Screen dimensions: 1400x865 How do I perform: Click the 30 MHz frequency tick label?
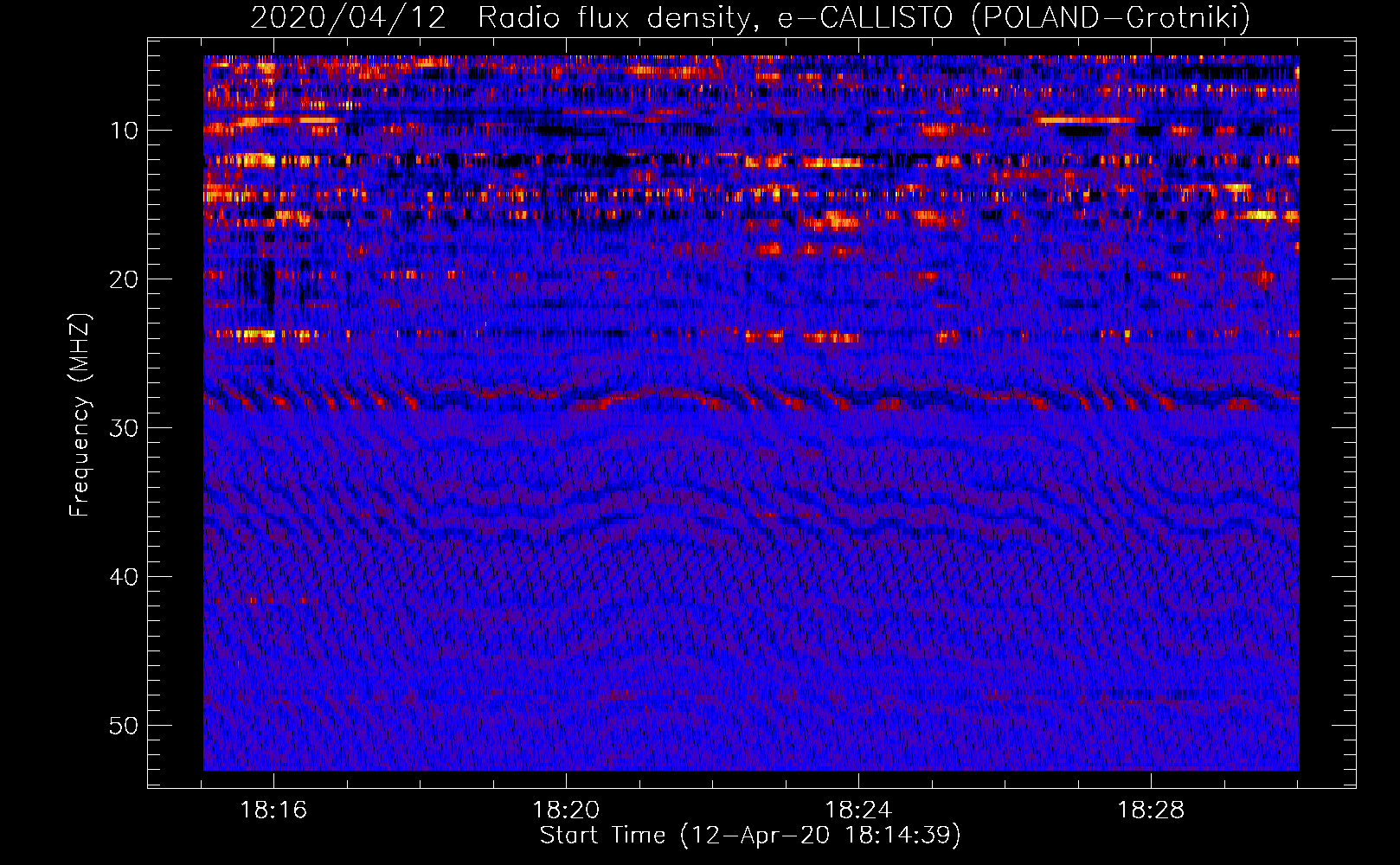click(x=125, y=428)
